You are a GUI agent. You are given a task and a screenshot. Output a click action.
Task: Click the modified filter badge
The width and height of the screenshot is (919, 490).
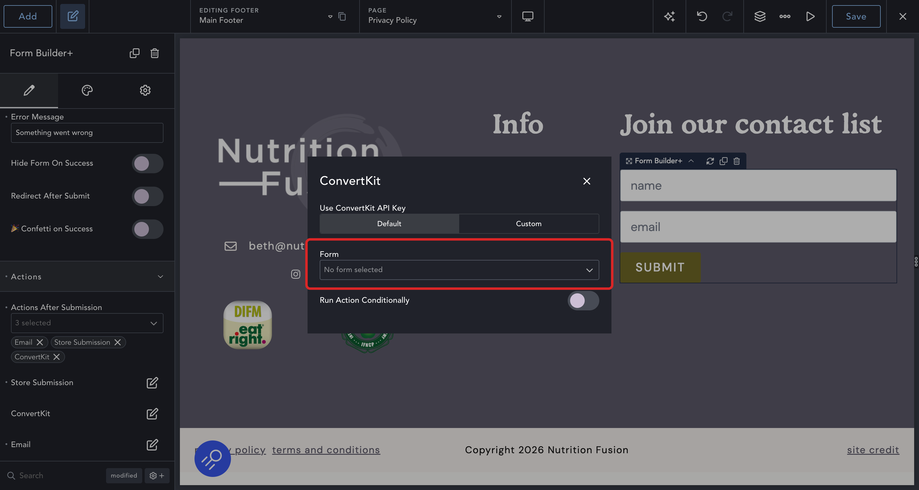124,475
